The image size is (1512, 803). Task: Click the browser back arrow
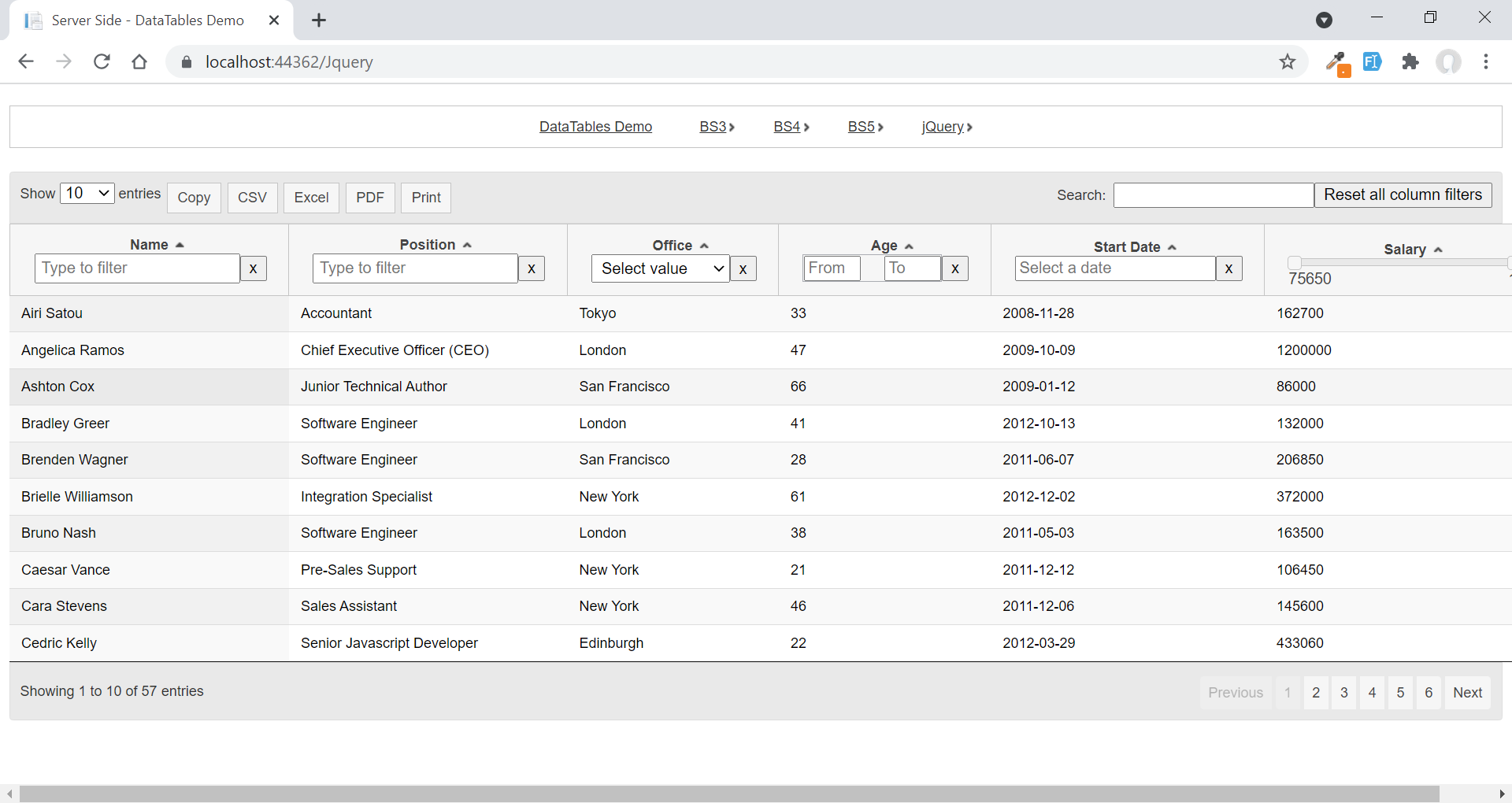click(26, 61)
